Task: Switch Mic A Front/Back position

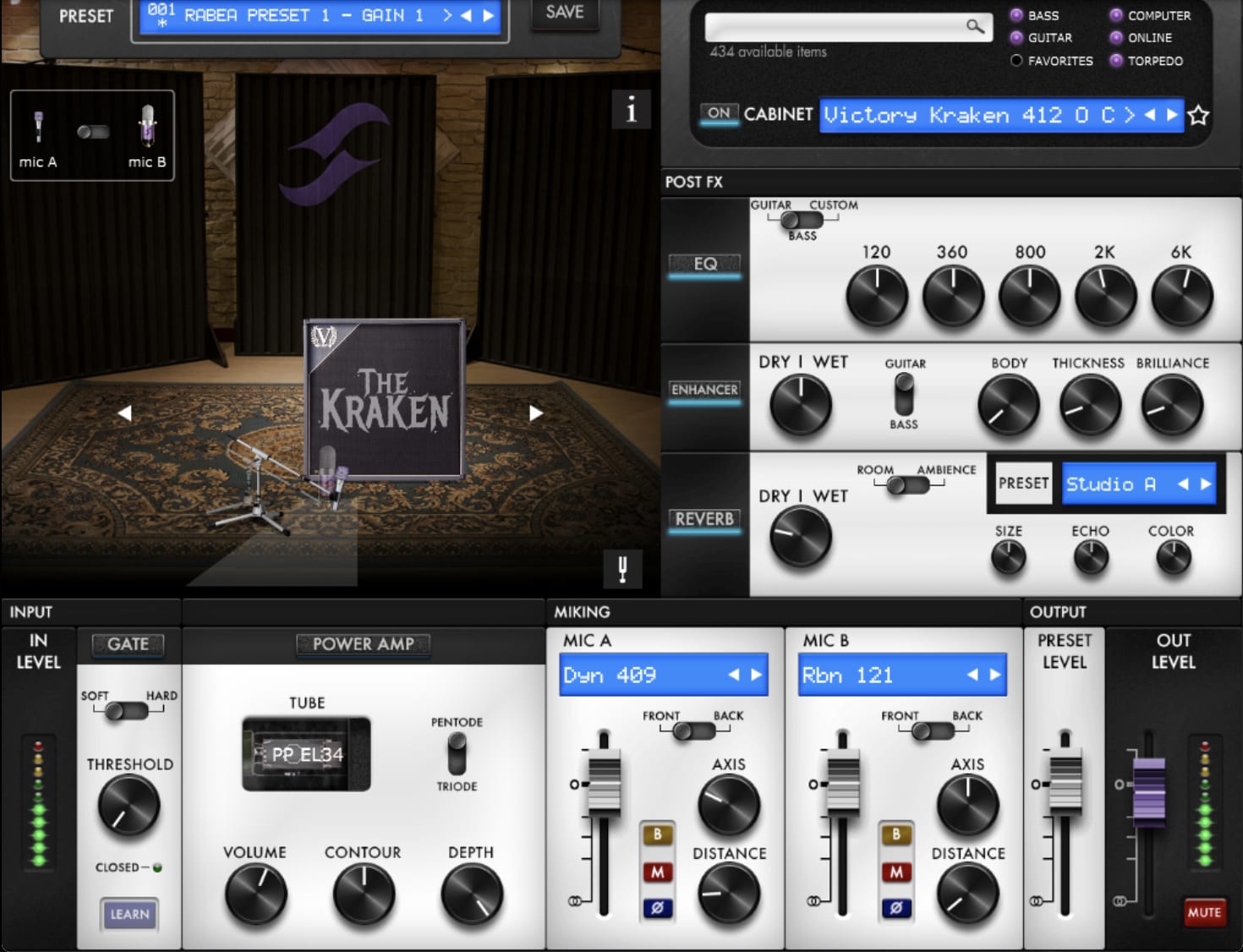Action: tap(693, 731)
